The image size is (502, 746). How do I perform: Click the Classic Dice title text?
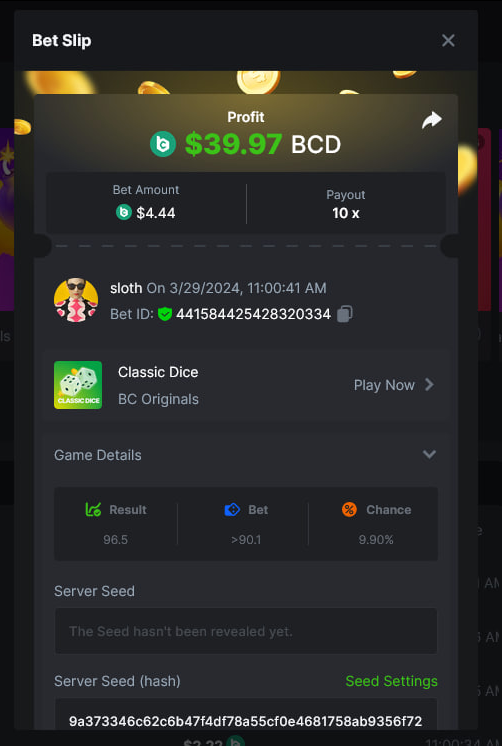[158, 372]
